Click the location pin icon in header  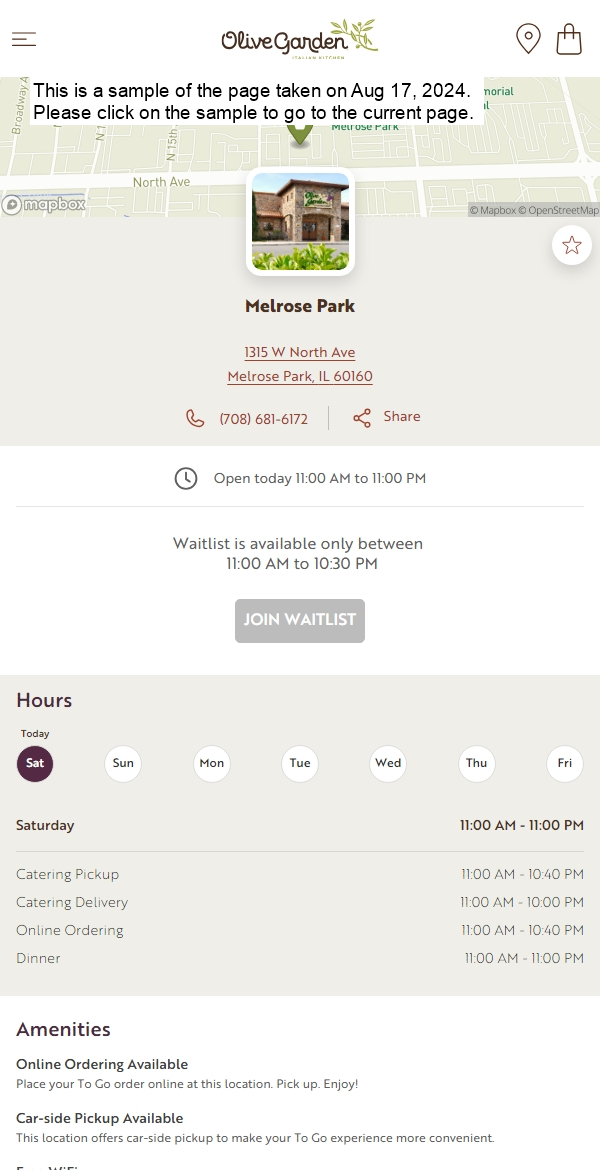(x=528, y=38)
